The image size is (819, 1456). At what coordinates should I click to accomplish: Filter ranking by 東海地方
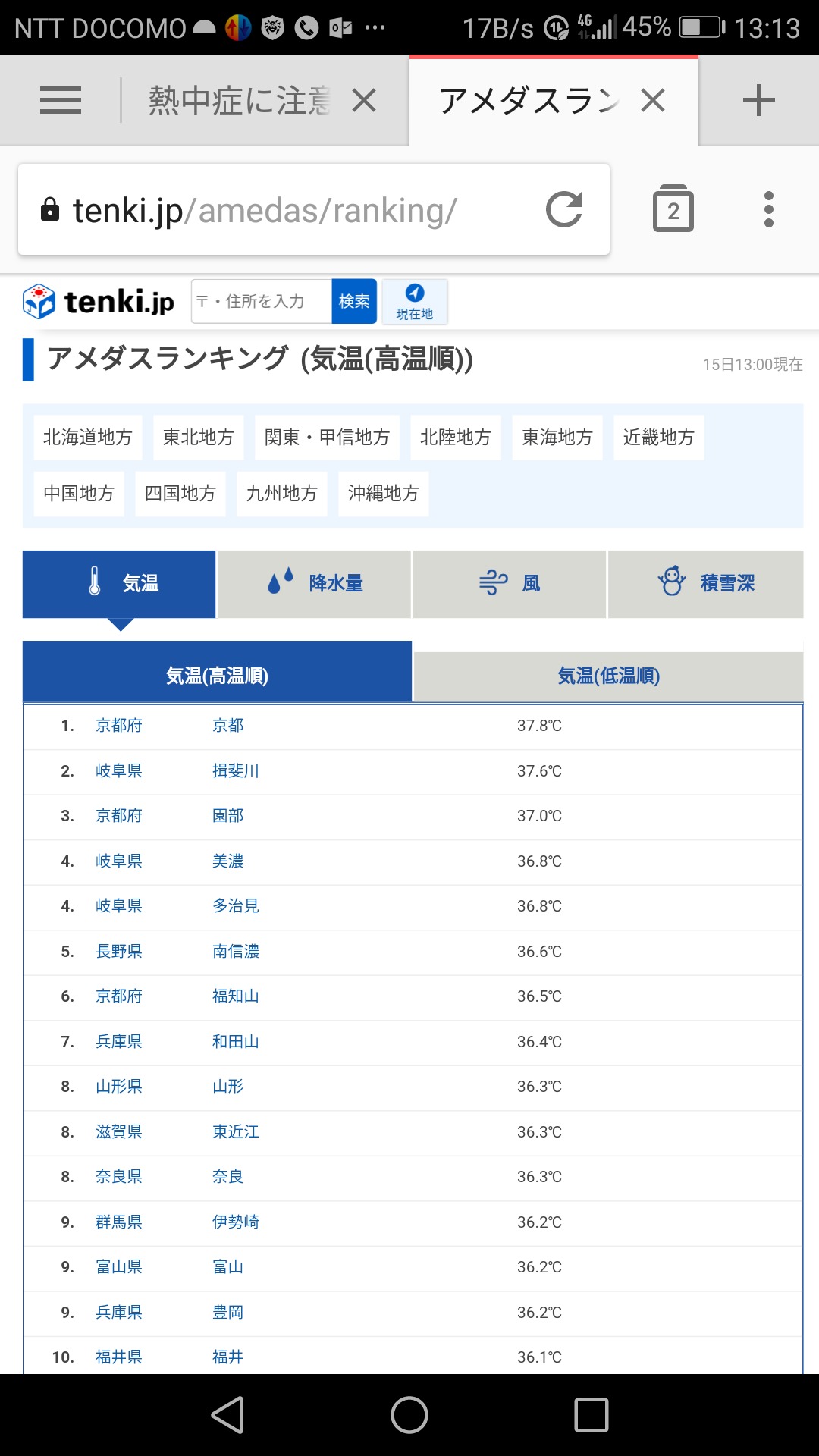point(557,438)
